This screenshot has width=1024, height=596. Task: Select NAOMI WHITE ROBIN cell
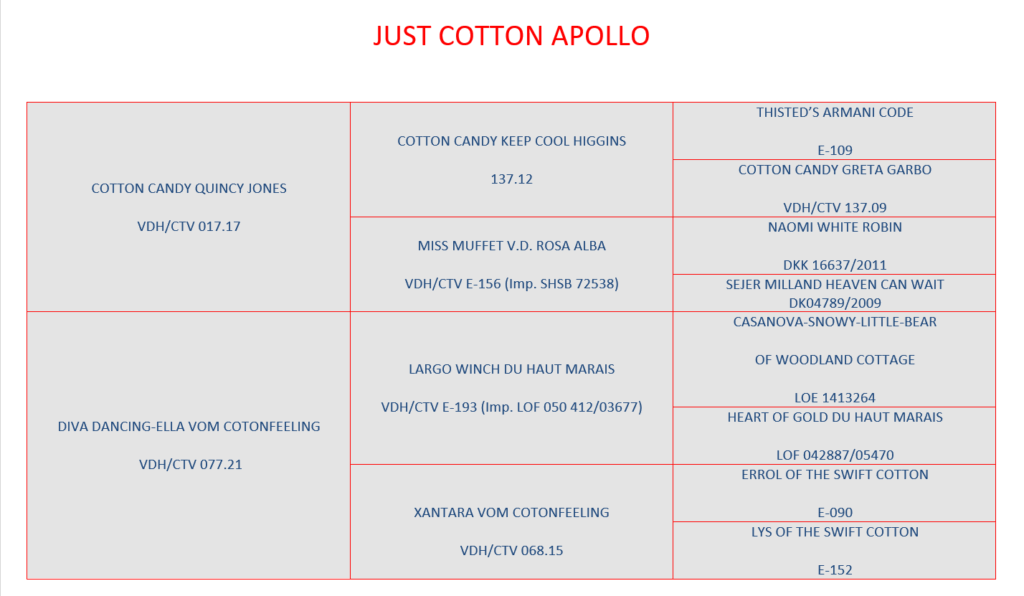point(835,246)
